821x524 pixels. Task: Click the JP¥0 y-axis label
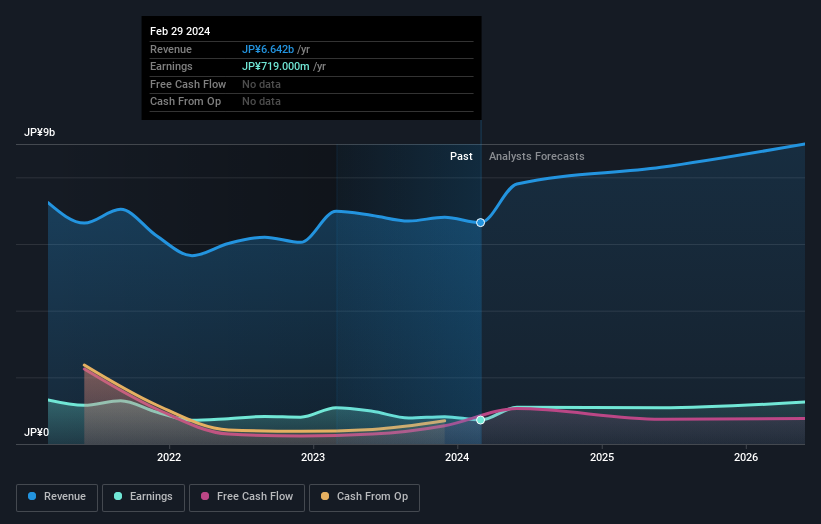pos(37,432)
